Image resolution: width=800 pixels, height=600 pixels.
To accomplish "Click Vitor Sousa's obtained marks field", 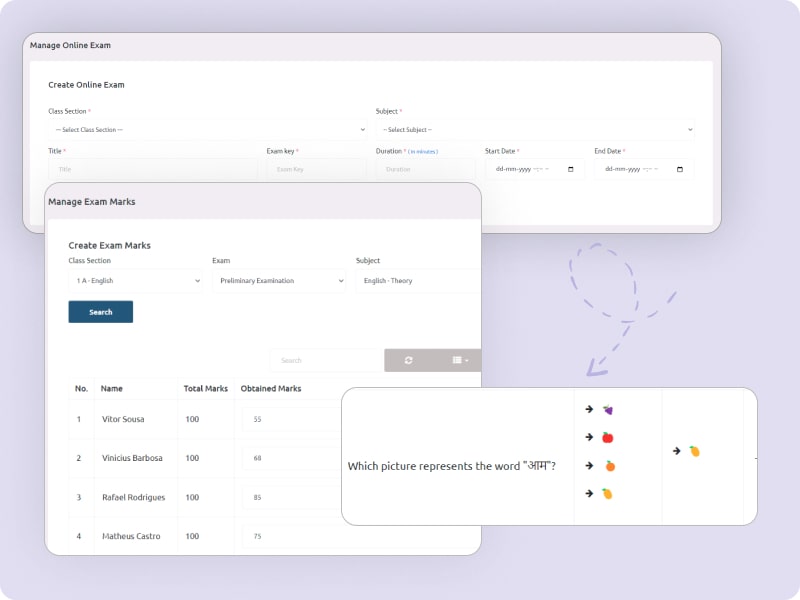I will pos(292,419).
